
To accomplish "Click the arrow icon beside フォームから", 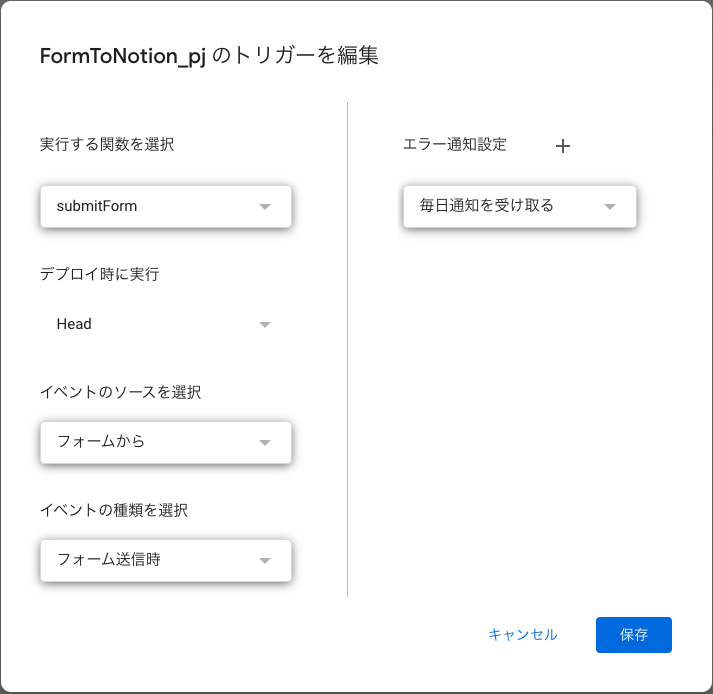I will 265,443.
